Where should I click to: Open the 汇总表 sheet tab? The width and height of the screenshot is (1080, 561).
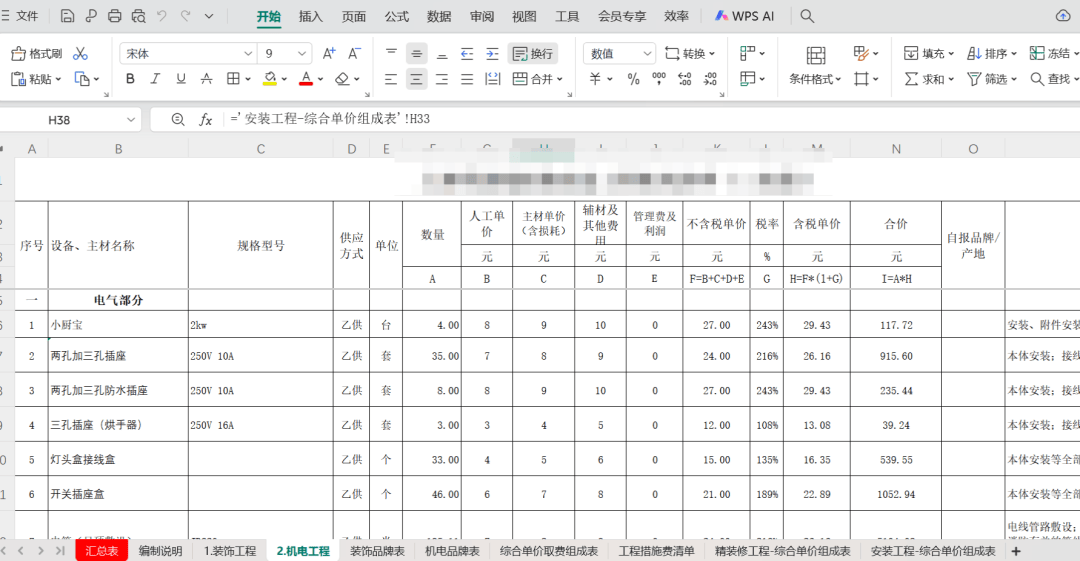[x=102, y=551]
